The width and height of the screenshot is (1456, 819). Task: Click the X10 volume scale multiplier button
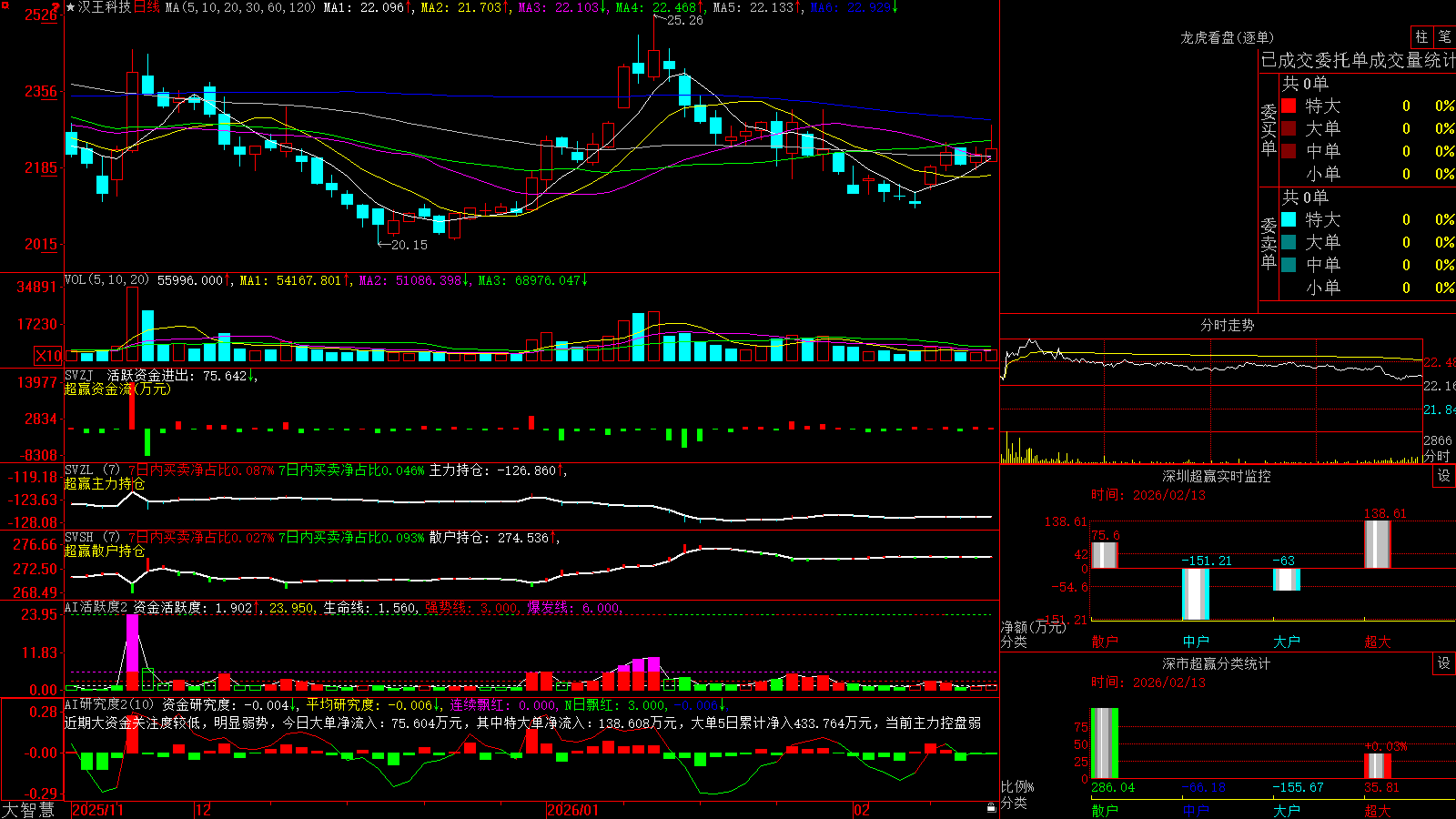48,356
